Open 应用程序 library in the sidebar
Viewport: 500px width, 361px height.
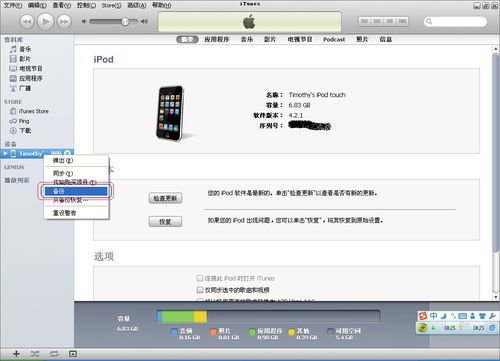(x=26, y=78)
